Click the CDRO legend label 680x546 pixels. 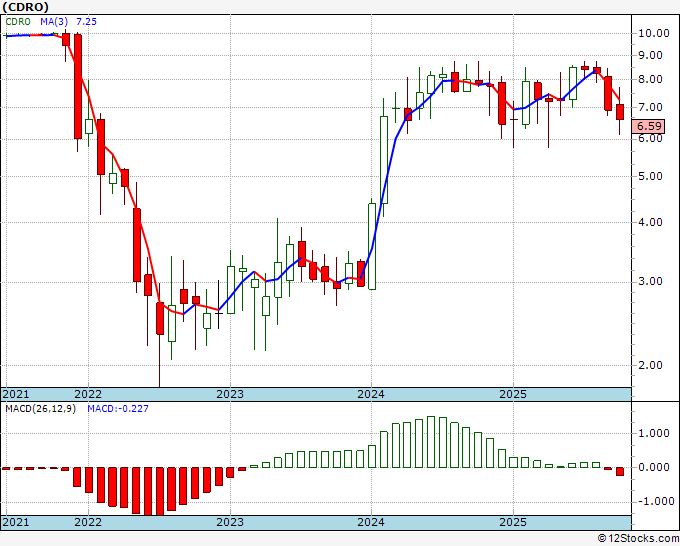pos(18,21)
